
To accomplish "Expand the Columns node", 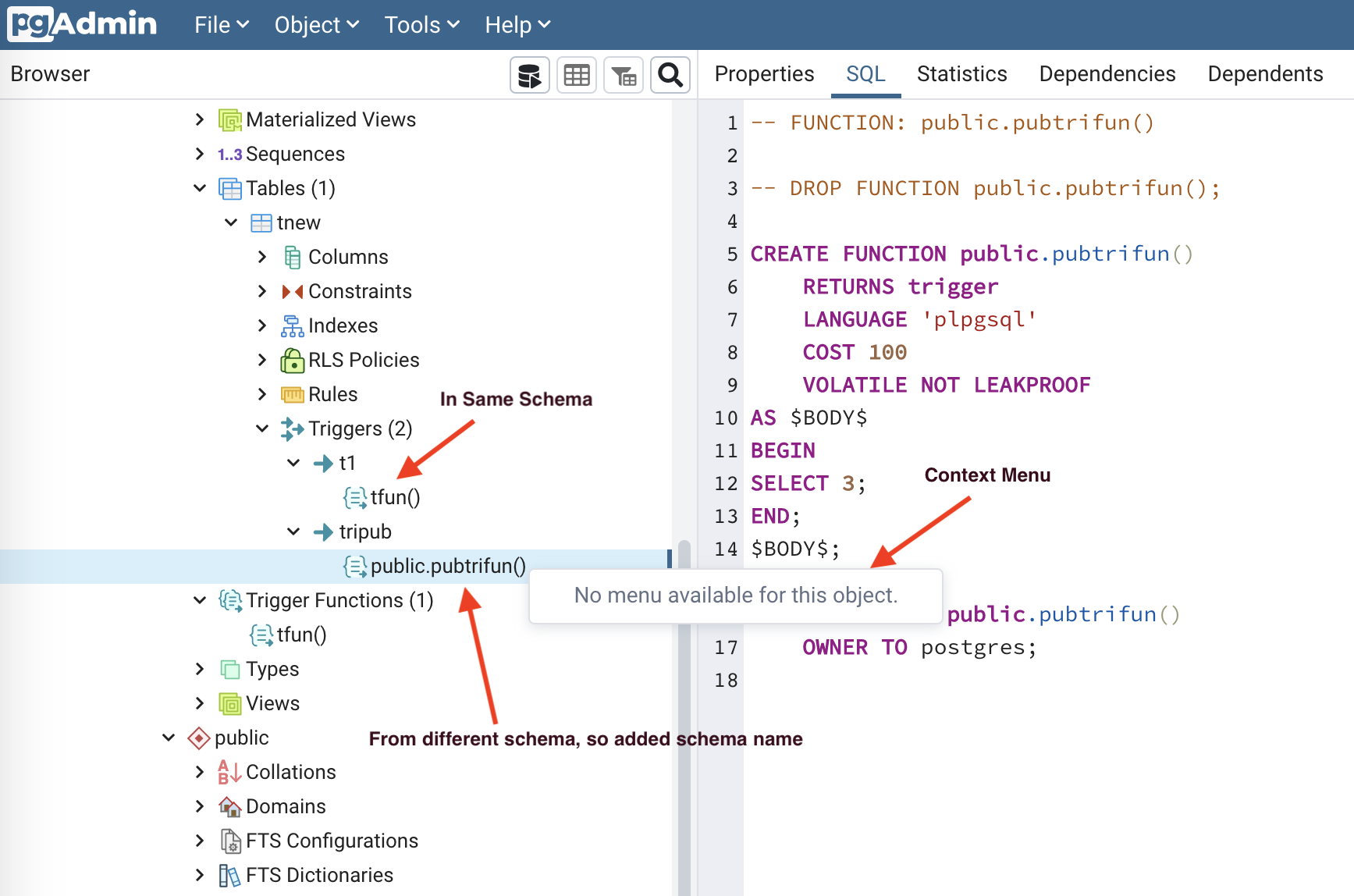I will 262,258.
